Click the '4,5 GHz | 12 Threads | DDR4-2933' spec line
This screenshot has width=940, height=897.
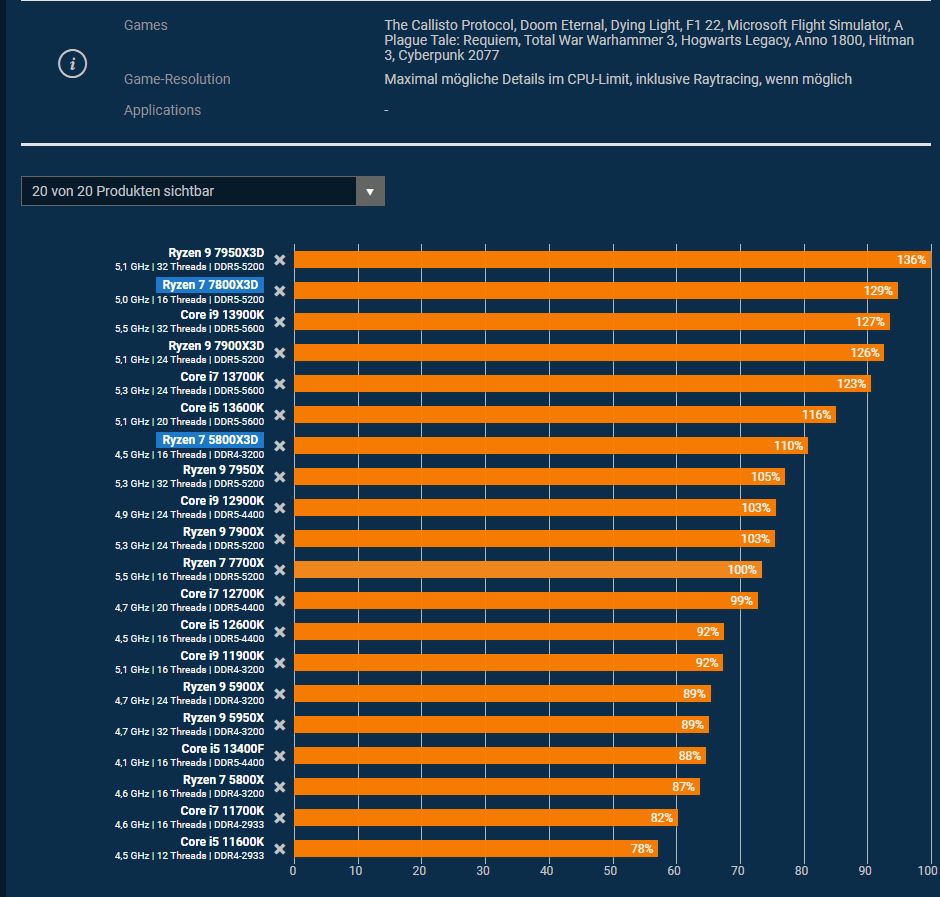point(189,856)
